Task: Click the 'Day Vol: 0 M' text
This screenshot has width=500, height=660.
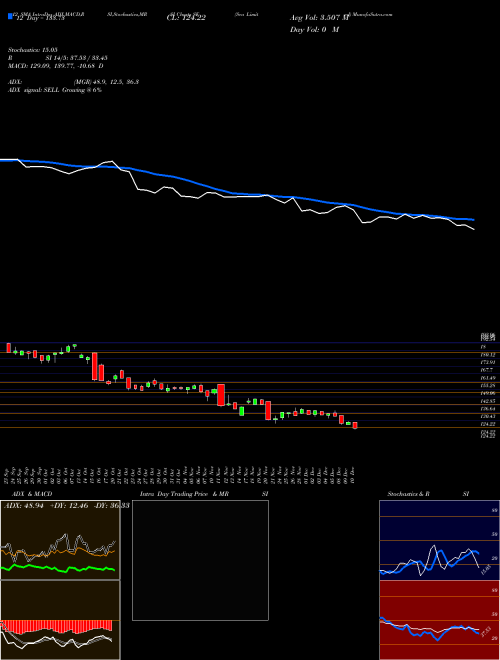Action: [x=314, y=29]
